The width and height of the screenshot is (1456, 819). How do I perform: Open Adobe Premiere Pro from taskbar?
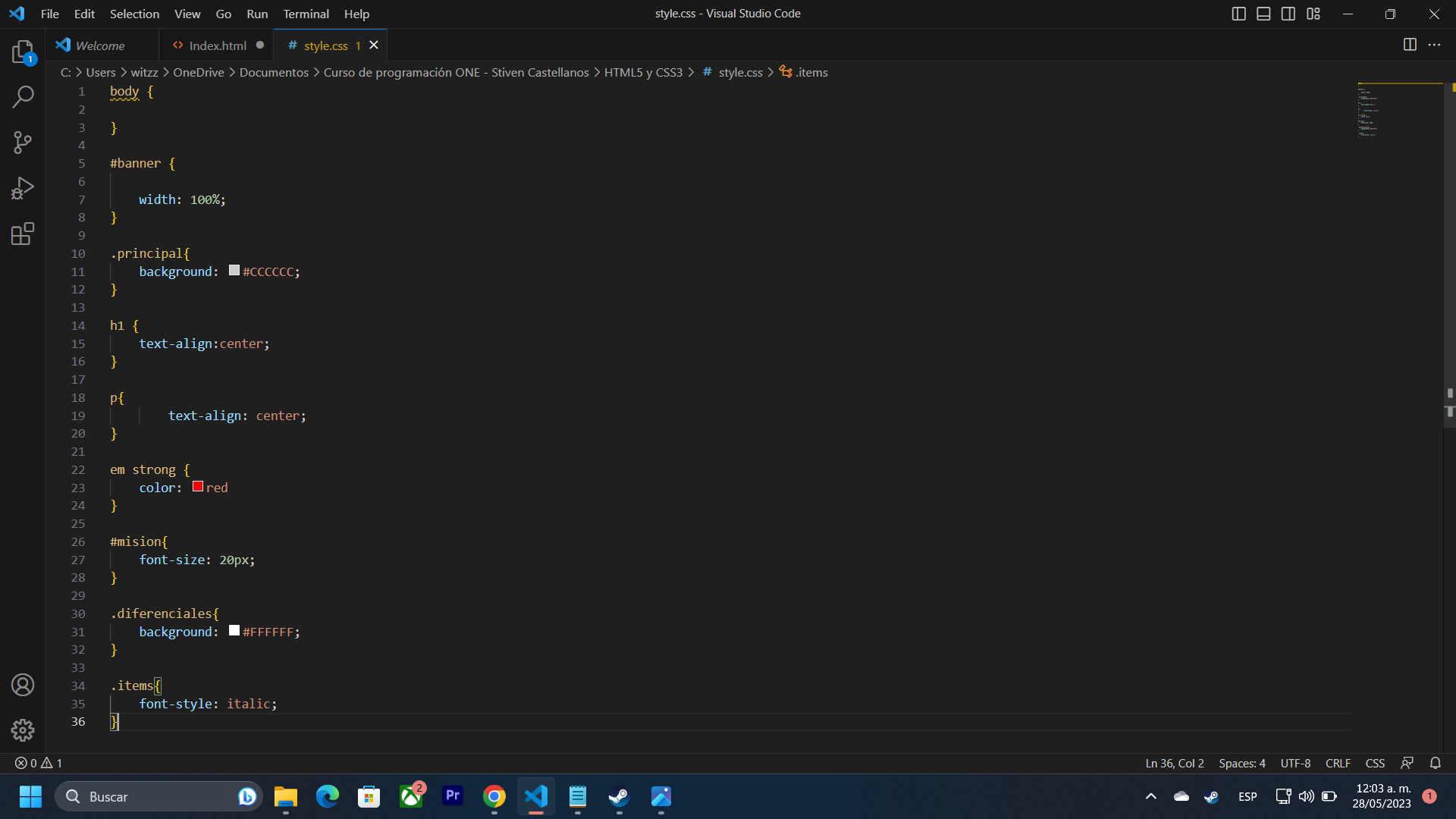453,796
